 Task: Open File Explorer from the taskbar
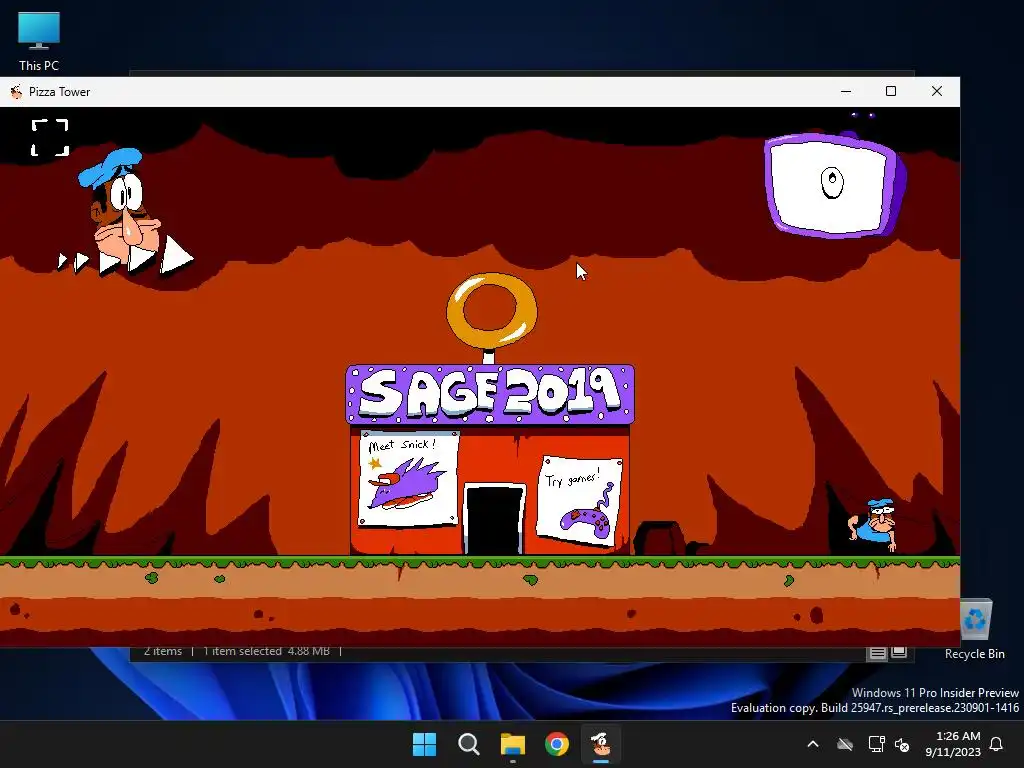point(513,744)
